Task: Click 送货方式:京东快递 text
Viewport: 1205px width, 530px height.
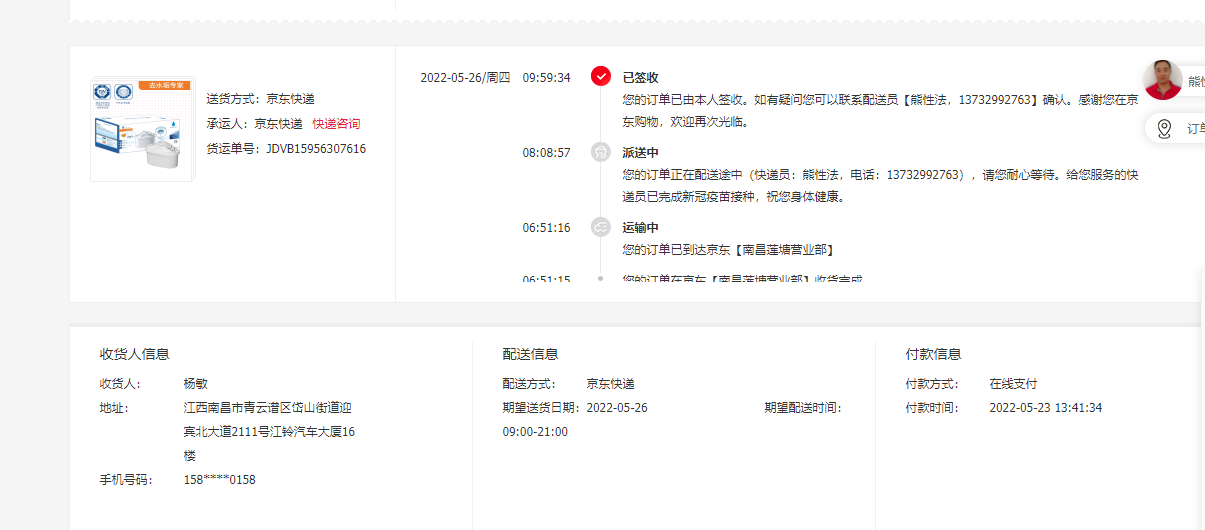Action: [260, 99]
